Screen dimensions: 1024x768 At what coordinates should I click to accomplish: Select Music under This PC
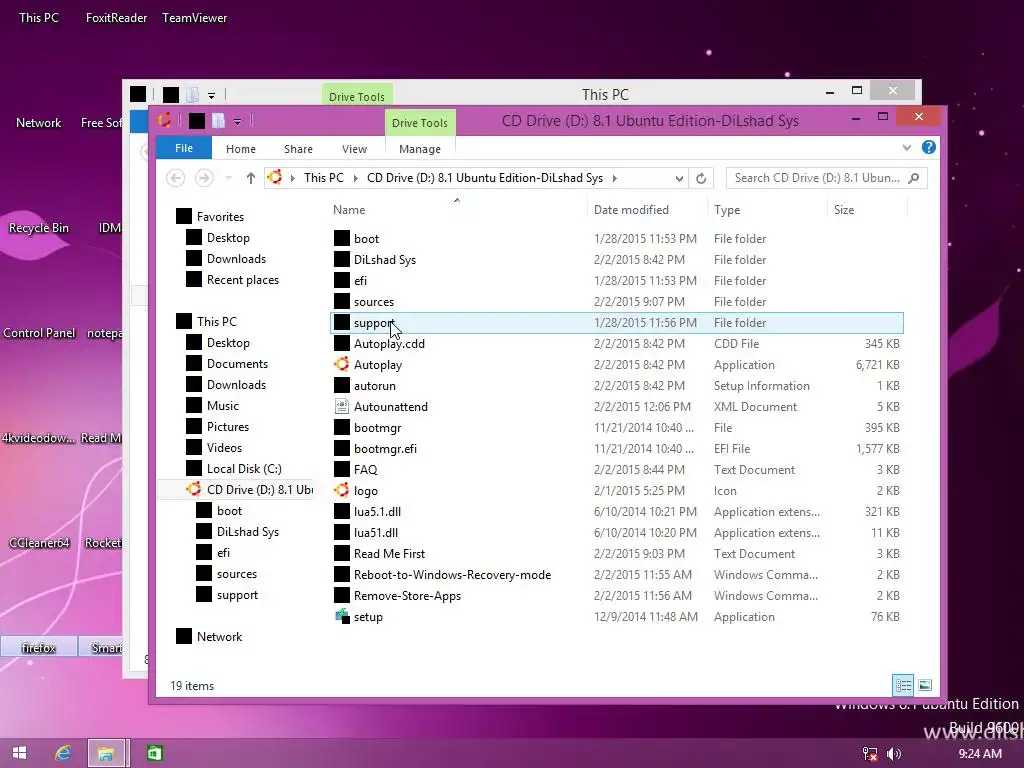pyautogui.click(x=223, y=406)
